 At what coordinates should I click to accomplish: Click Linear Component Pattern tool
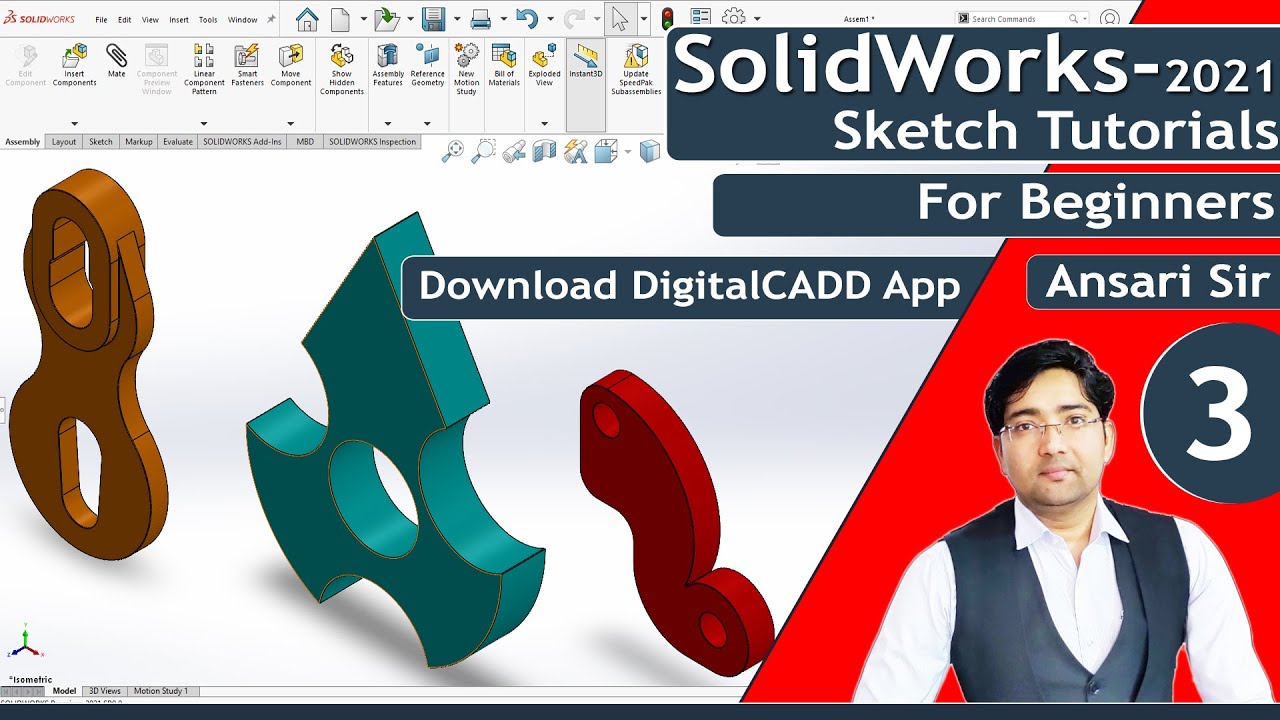pyautogui.click(x=204, y=69)
